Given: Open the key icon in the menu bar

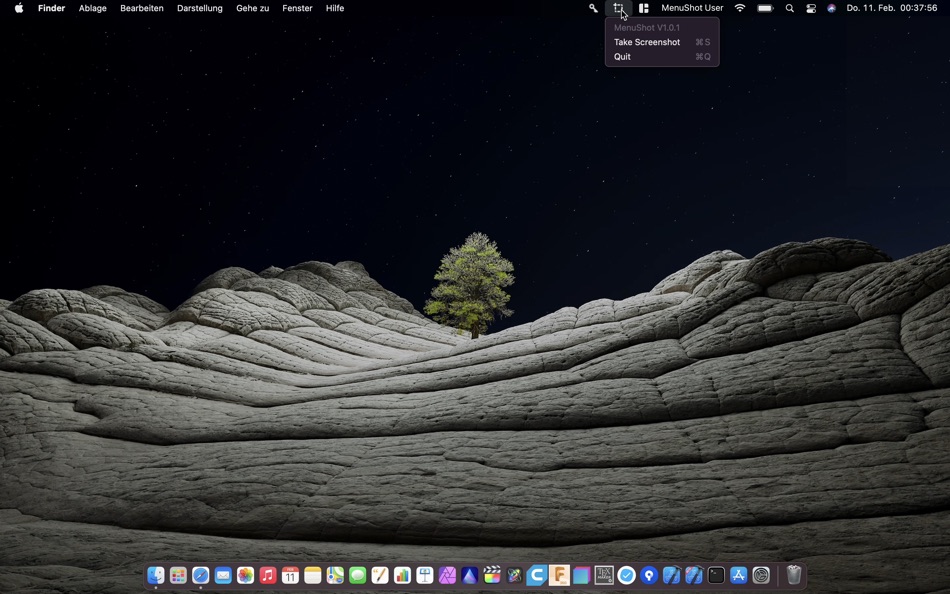Looking at the screenshot, I should coord(593,8).
